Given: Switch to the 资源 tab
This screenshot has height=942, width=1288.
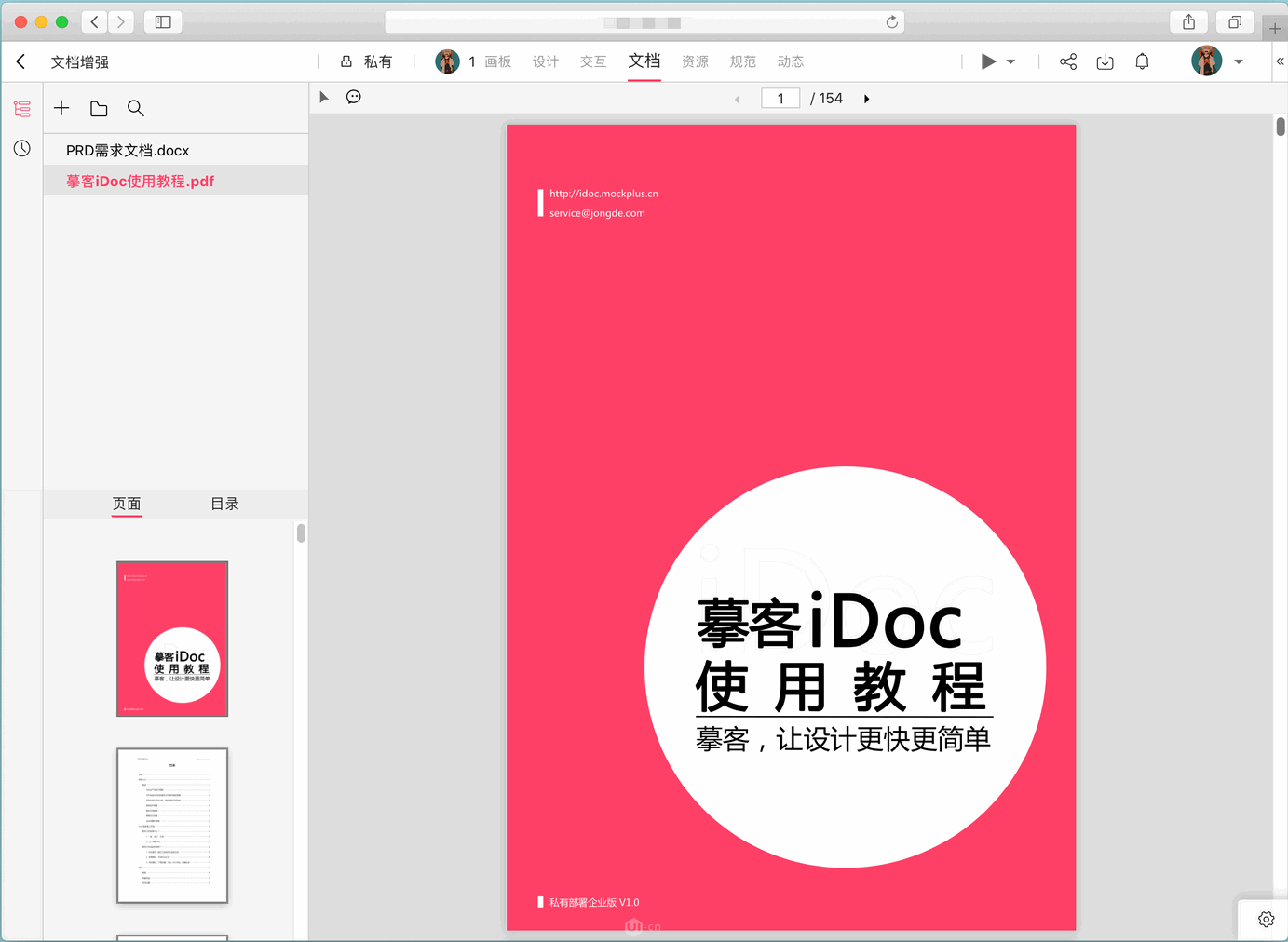Looking at the screenshot, I should [x=695, y=61].
